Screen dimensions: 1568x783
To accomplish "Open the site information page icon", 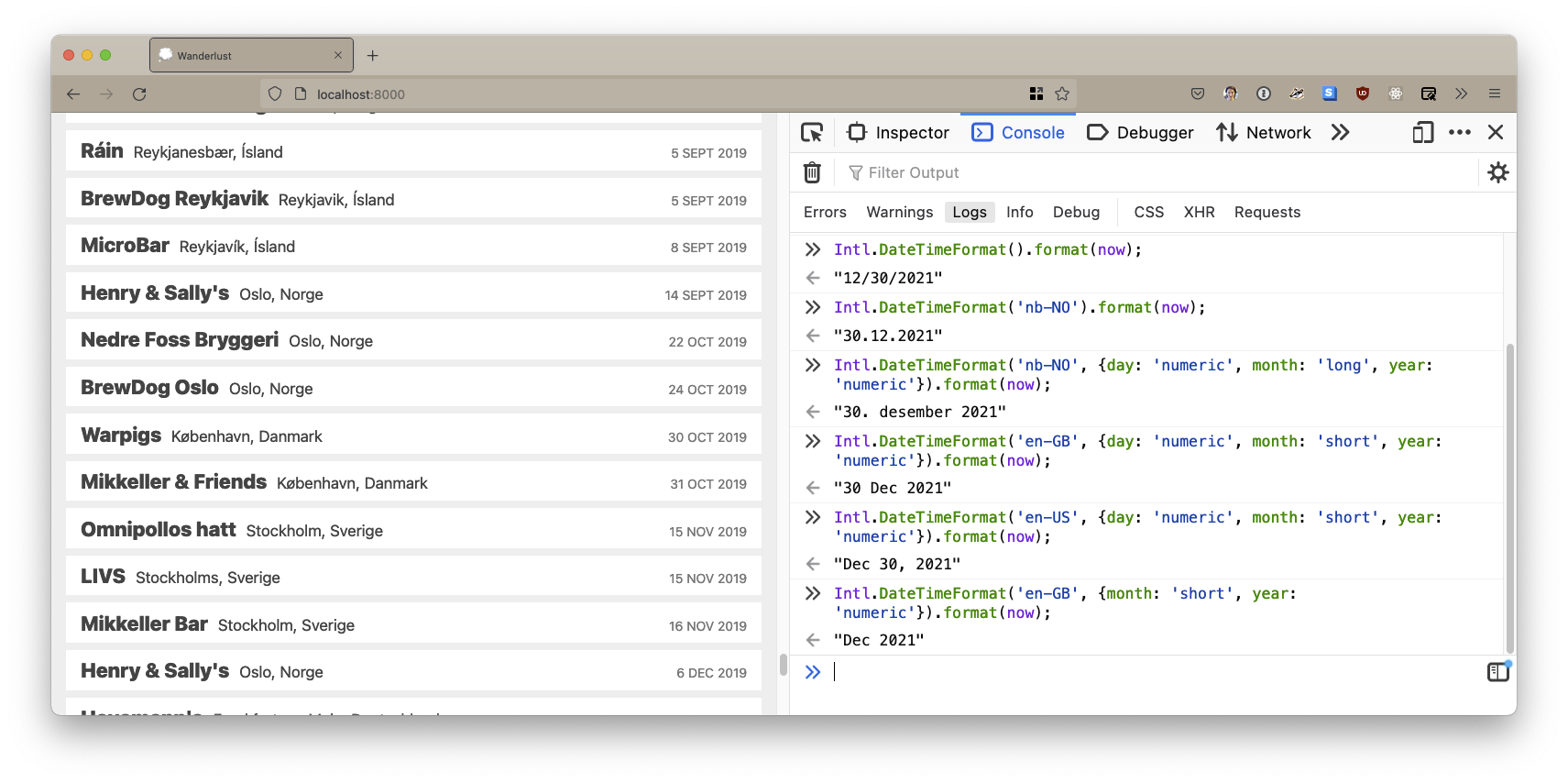I will 300,94.
